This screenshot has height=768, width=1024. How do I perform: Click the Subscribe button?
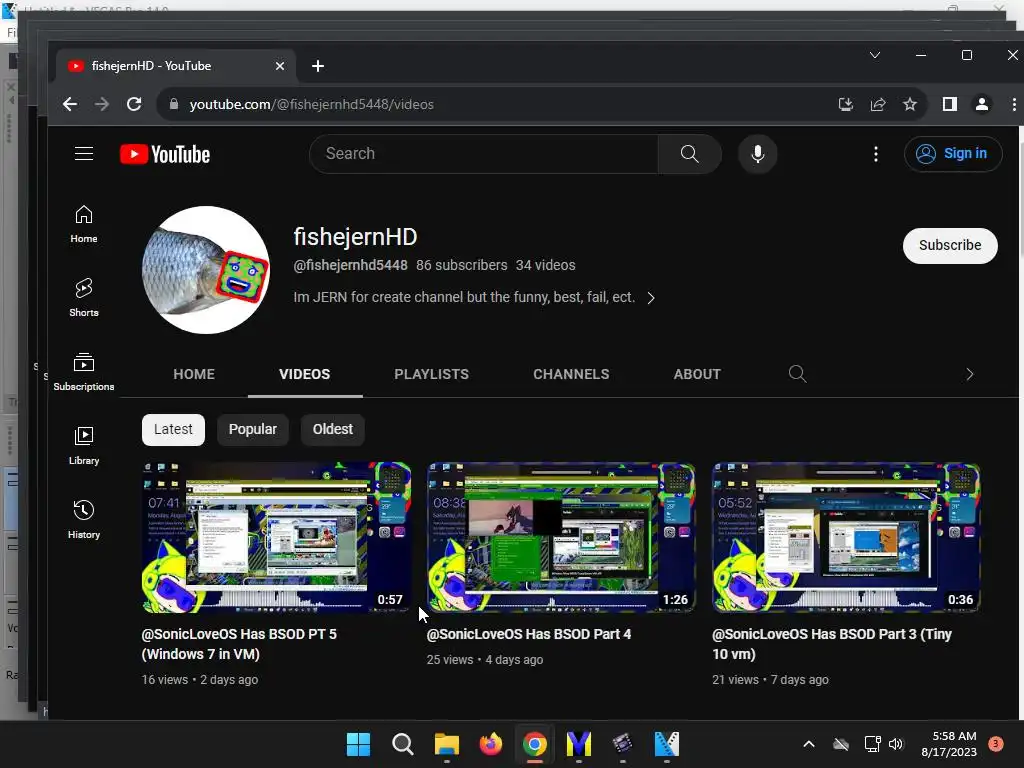(x=950, y=246)
